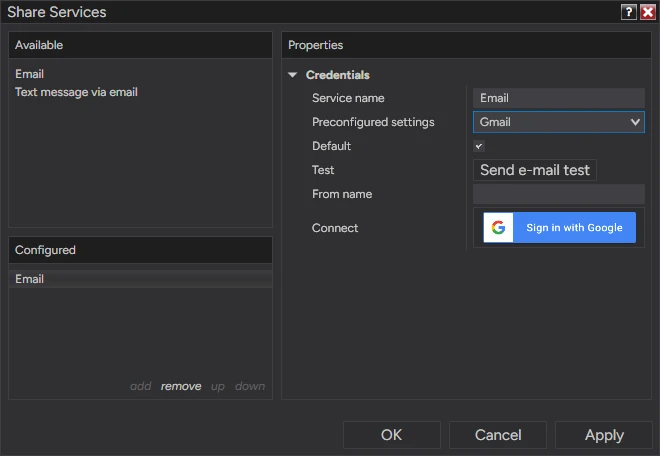Click Sign in with Google
This screenshot has width=660, height=456.
pos(559,227)
